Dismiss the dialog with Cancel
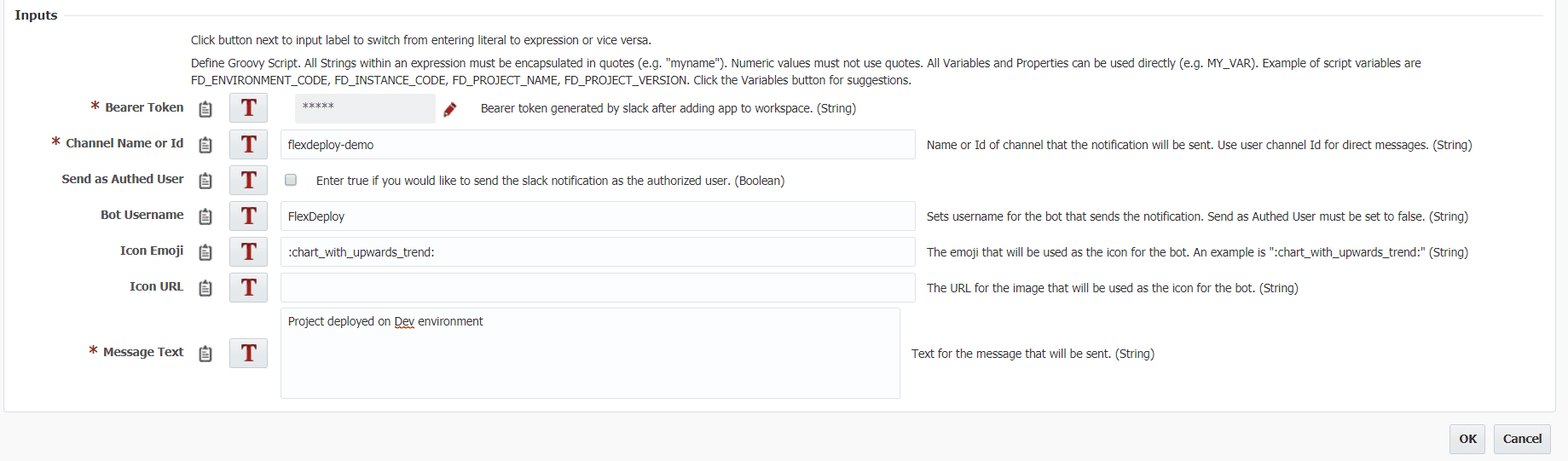 click(x=1522, y=439)
